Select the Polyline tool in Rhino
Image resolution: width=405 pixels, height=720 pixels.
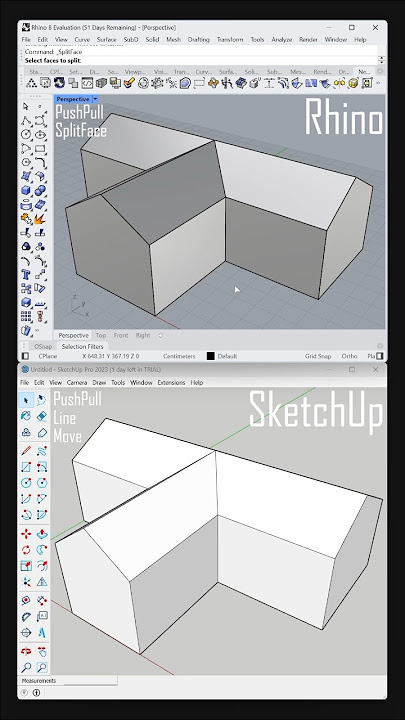(26, 120)
